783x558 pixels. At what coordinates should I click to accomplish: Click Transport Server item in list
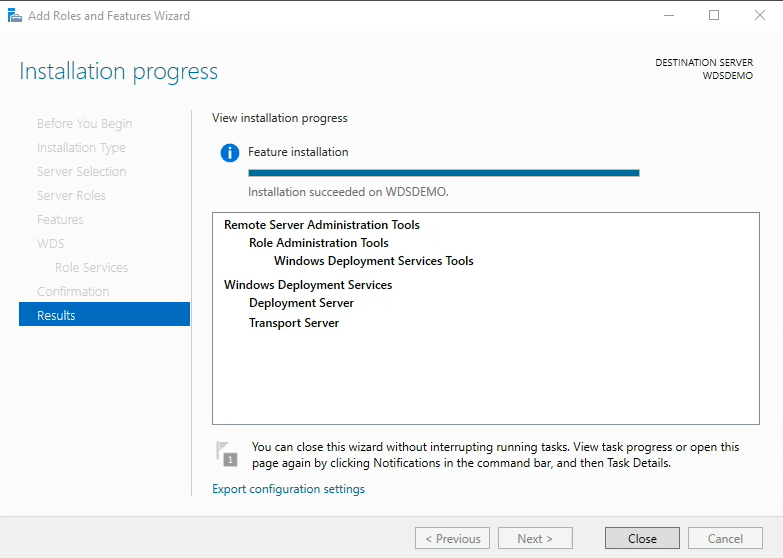click(294, 323)
